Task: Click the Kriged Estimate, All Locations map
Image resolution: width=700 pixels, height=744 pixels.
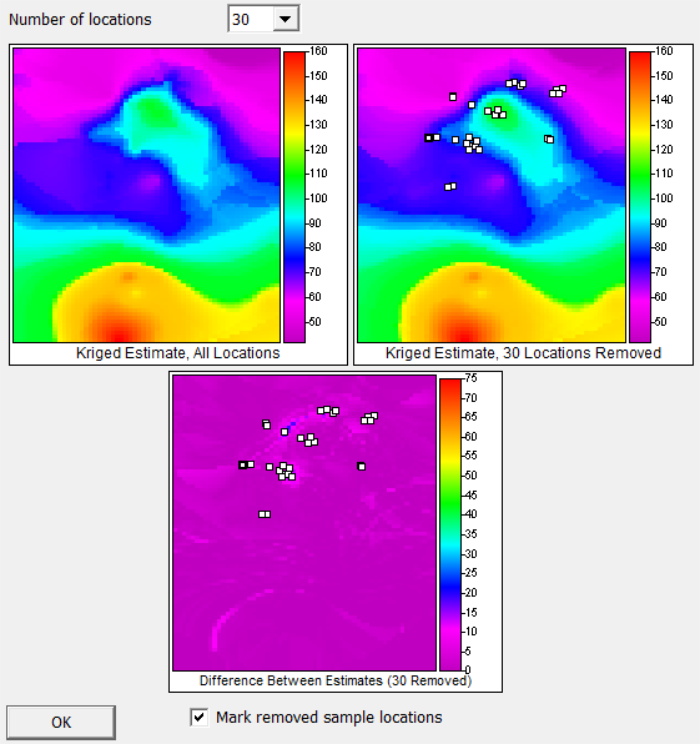Action: (x=147, y=195)
